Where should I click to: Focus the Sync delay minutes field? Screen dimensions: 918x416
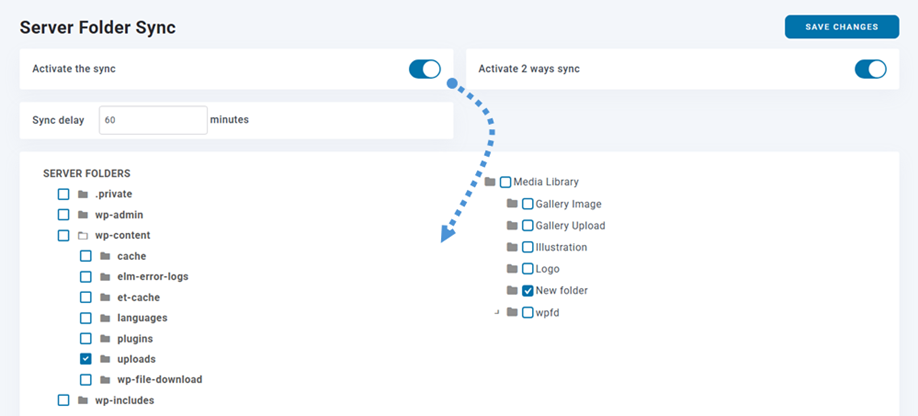[x=152, y=120]
